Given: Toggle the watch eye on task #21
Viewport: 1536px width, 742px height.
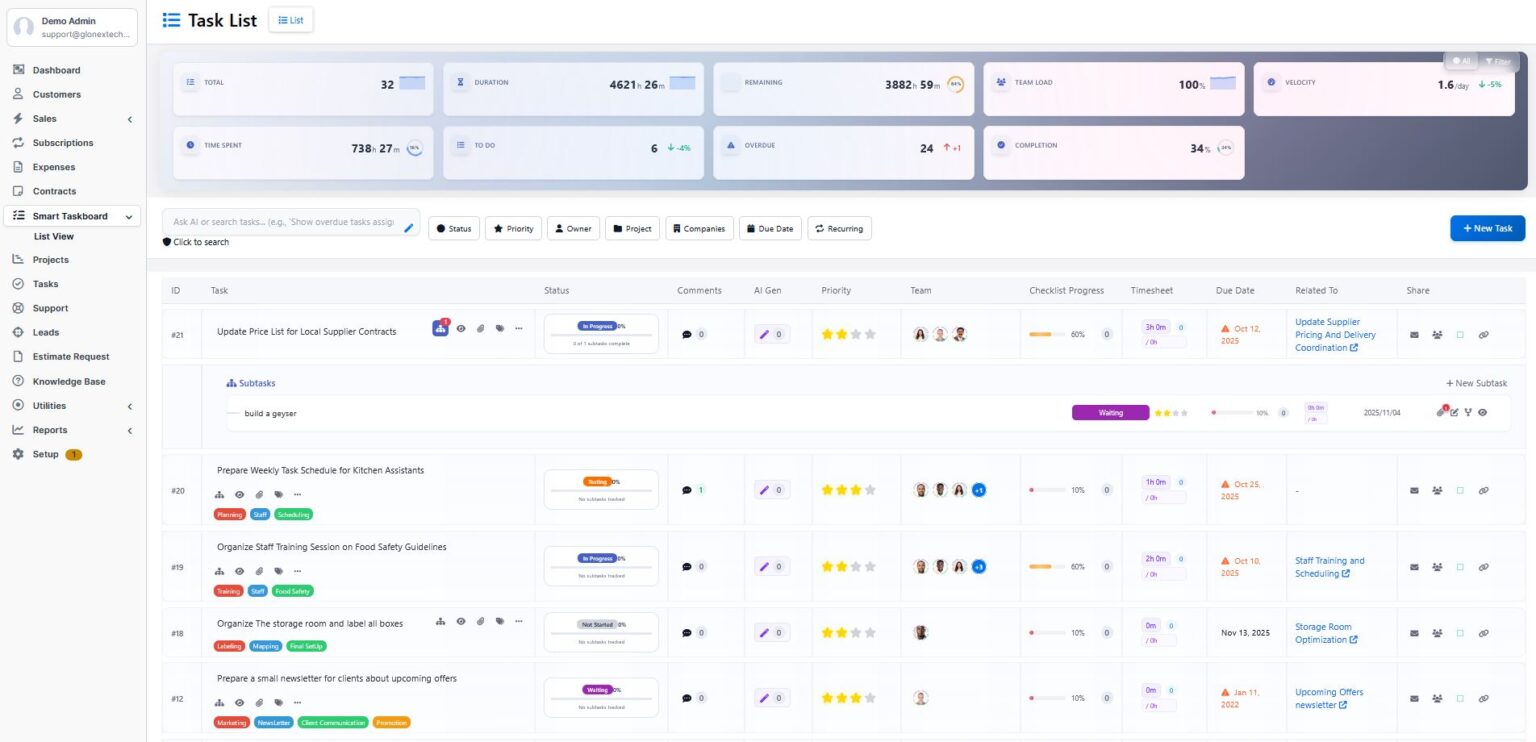Looking at the screenshot, I should point(461,328).
